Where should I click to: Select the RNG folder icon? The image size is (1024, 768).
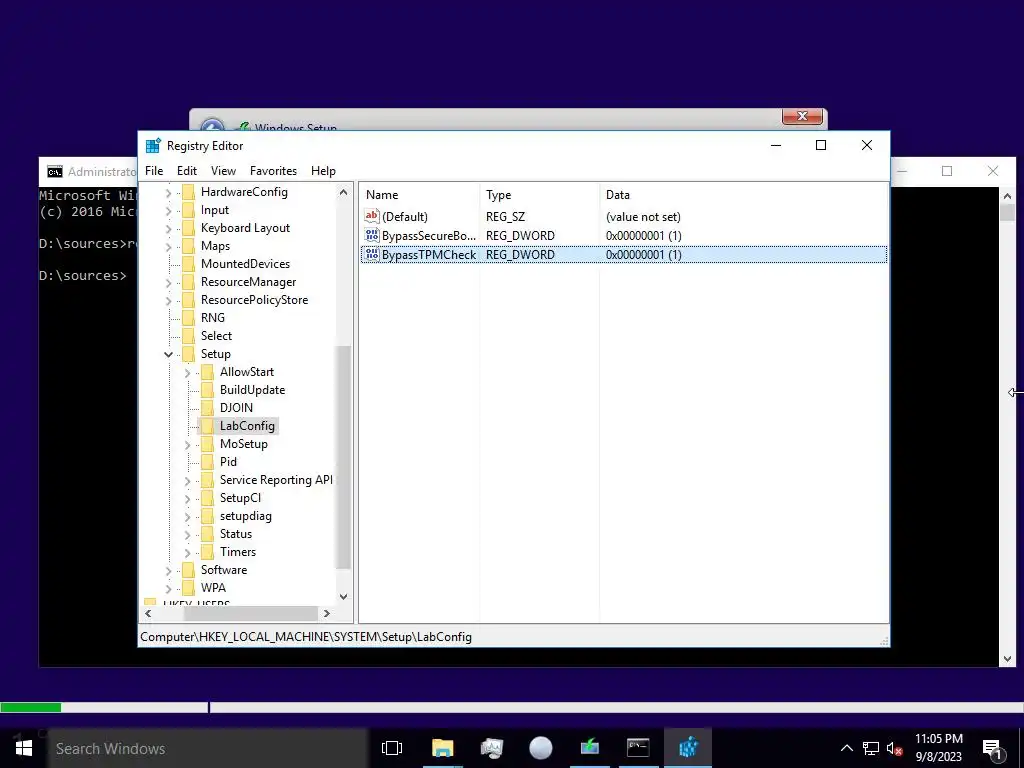pos(189,318)
